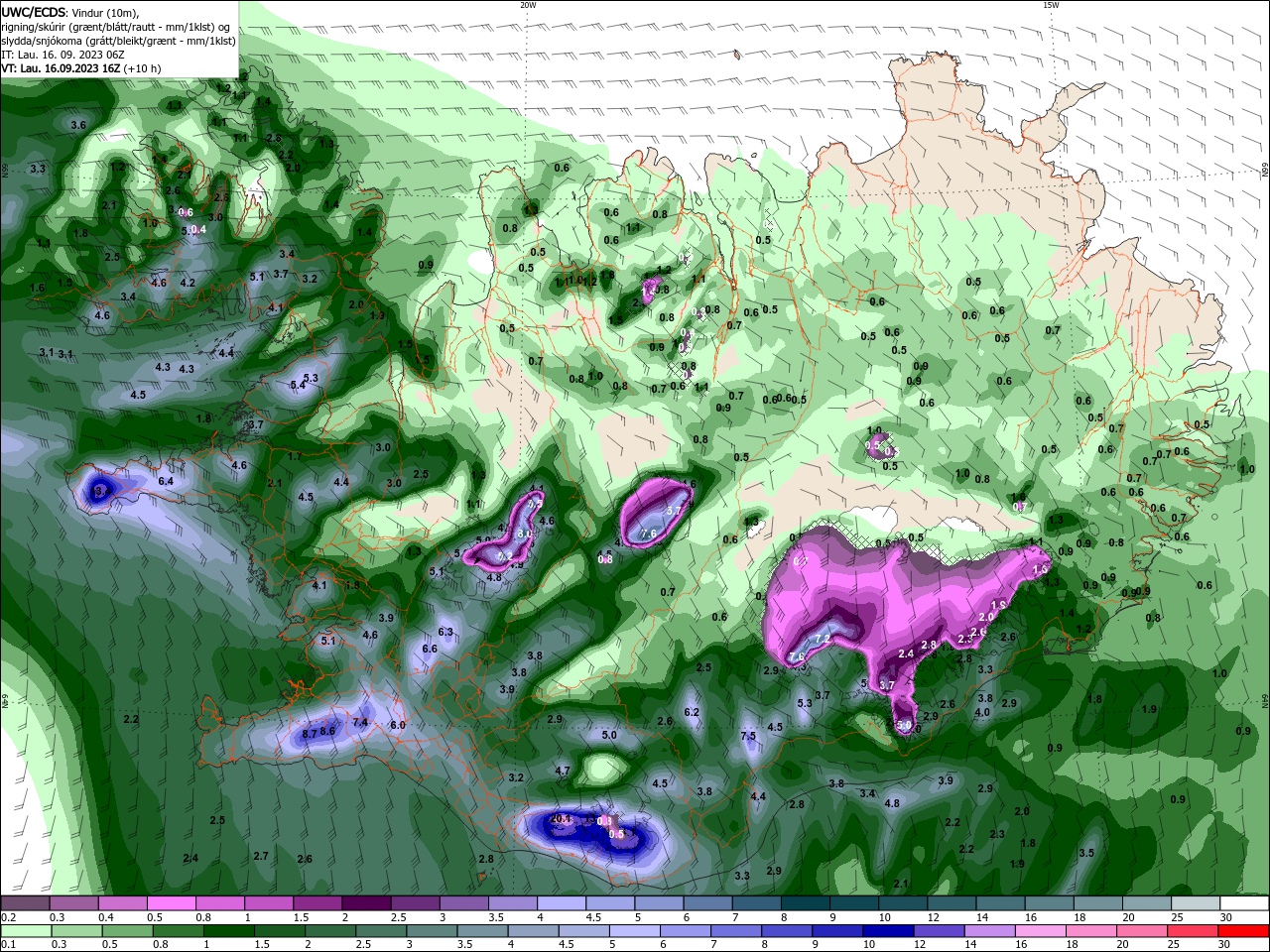Click the 15W longitude label
1270x952 pixels.
[x=1051, y=5]
